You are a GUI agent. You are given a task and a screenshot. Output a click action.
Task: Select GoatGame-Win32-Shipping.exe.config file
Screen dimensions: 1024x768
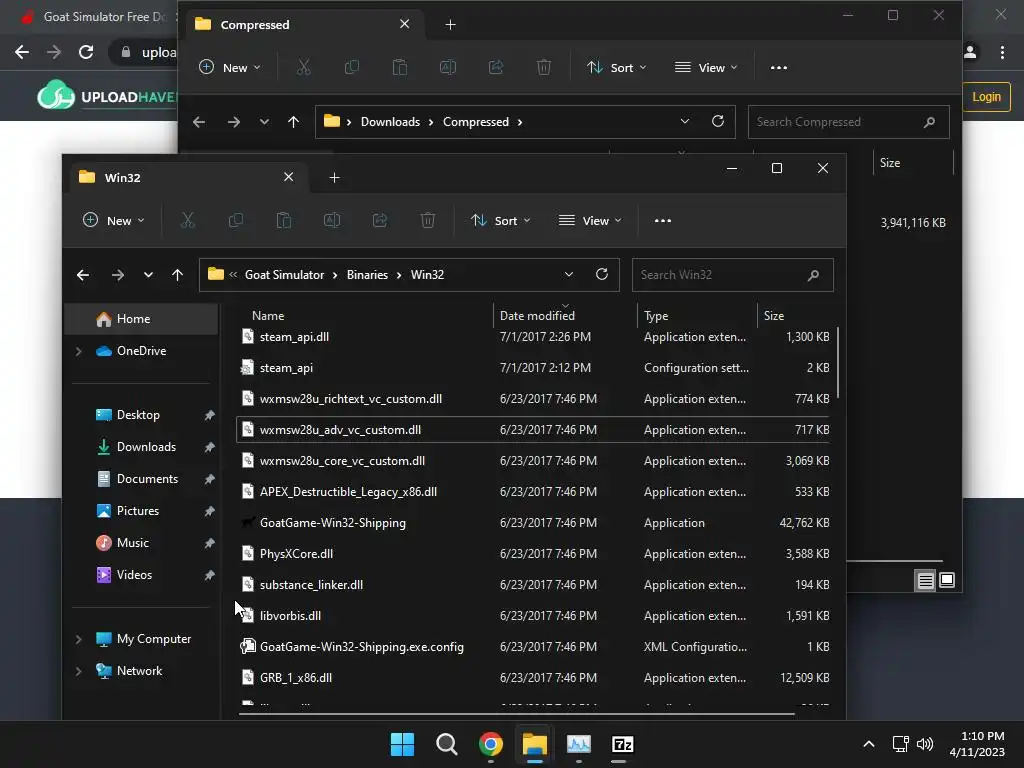(533, 647)
